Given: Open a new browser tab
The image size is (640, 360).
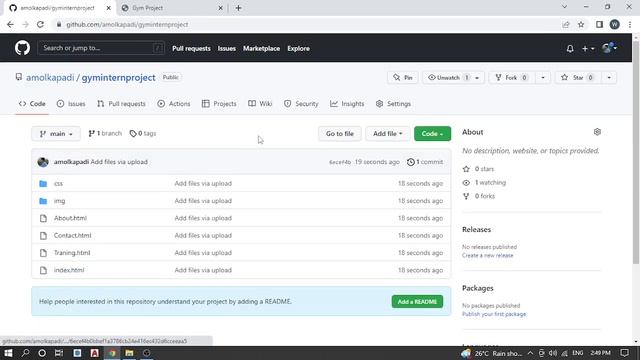Looking at the screenshot, I should [238, 8].
